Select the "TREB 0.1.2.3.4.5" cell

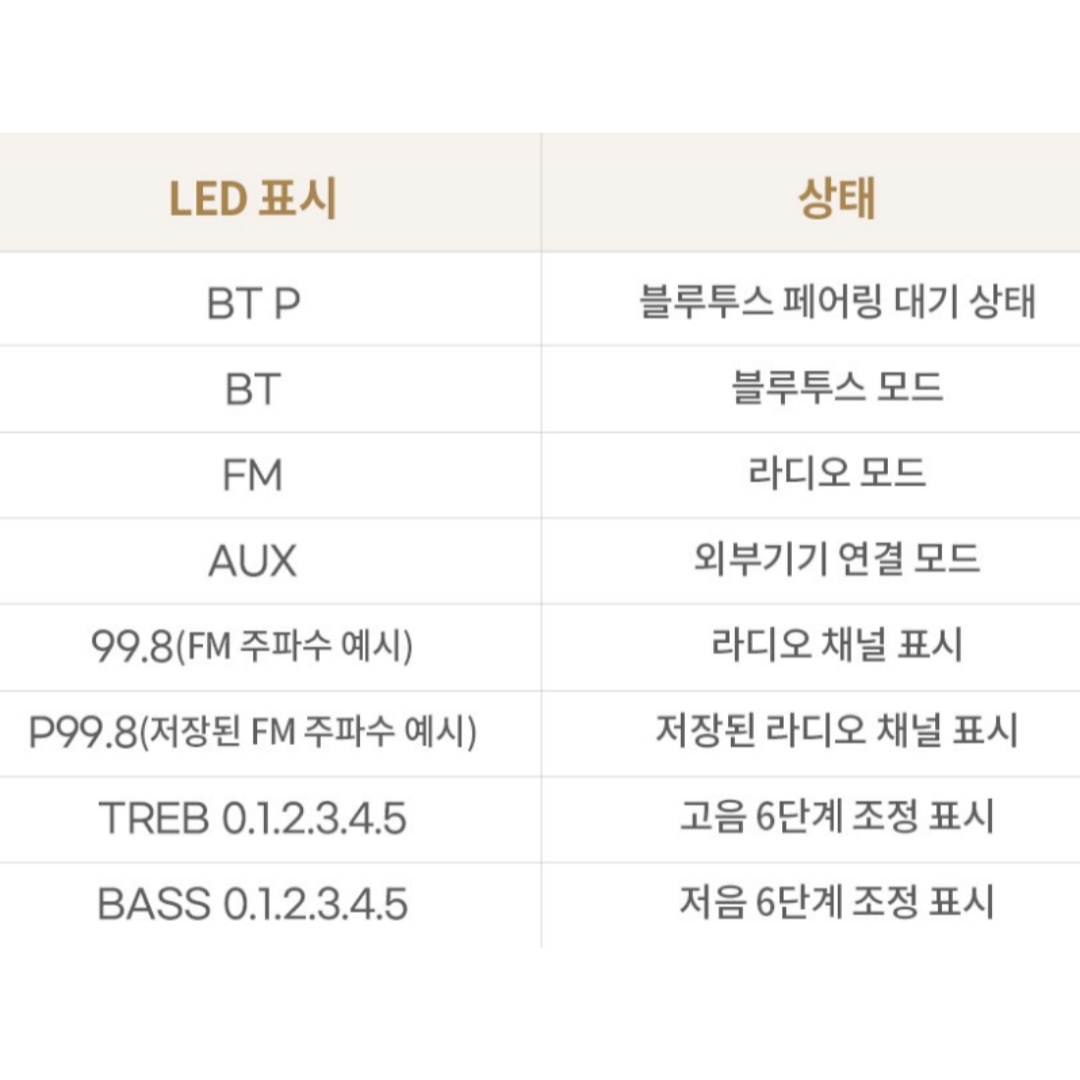coord(253,818)
